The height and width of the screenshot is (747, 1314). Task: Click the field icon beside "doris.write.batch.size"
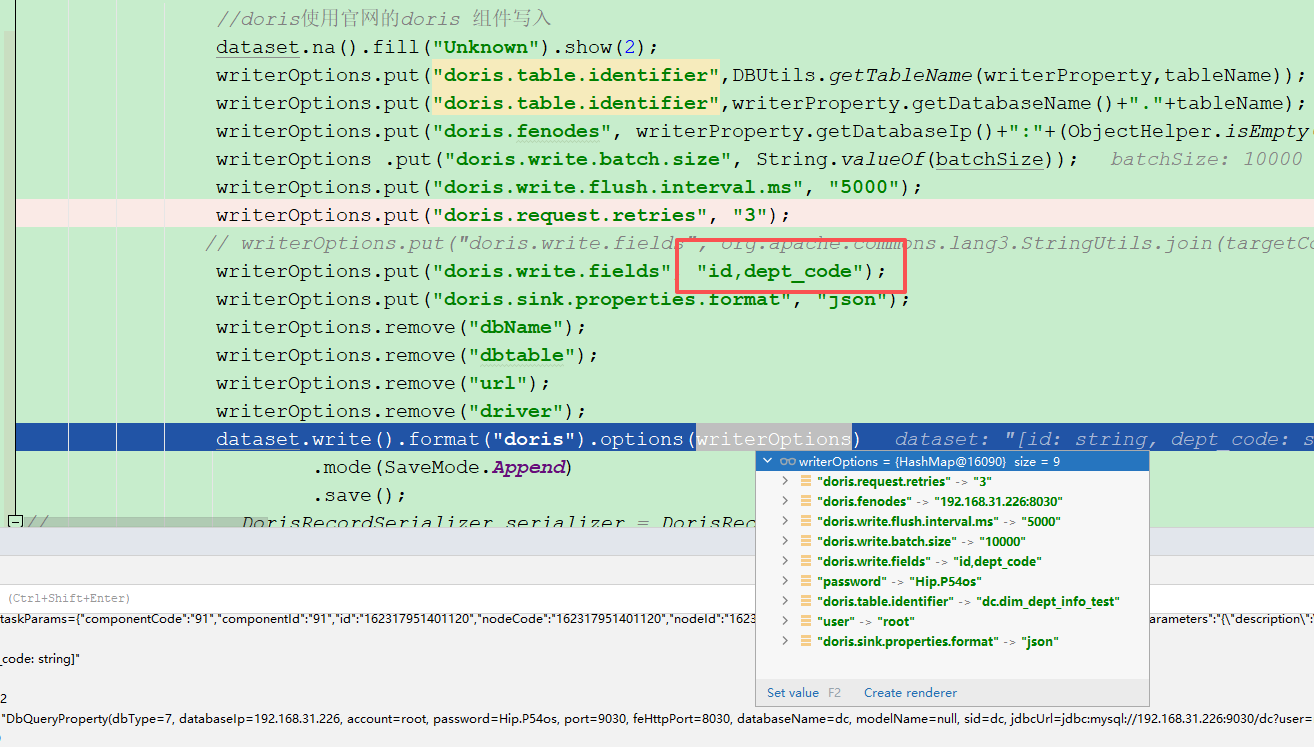(x=806, y=541)
